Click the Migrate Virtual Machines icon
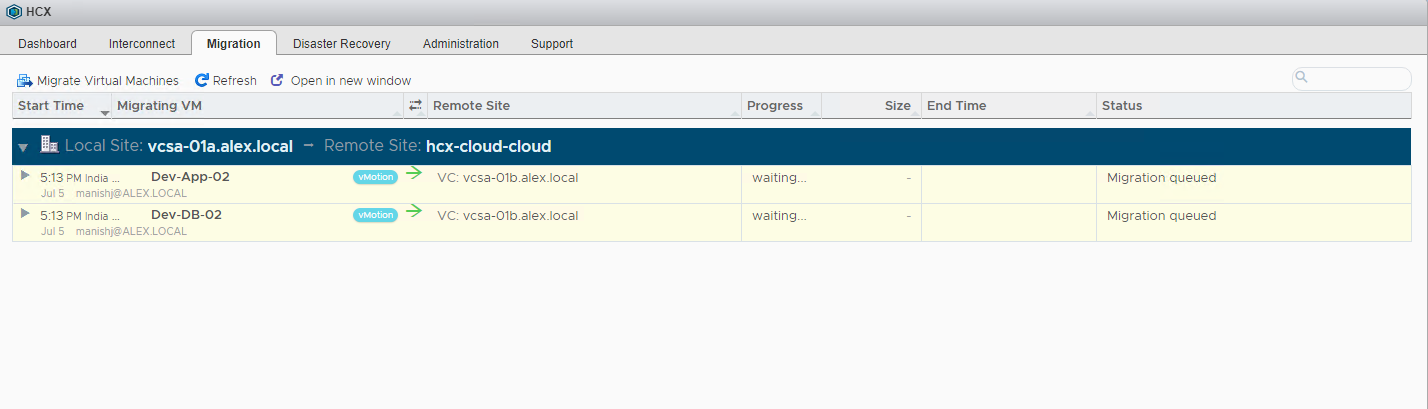Viewport: 1428px width, 409px height. (x=25, y=81)
